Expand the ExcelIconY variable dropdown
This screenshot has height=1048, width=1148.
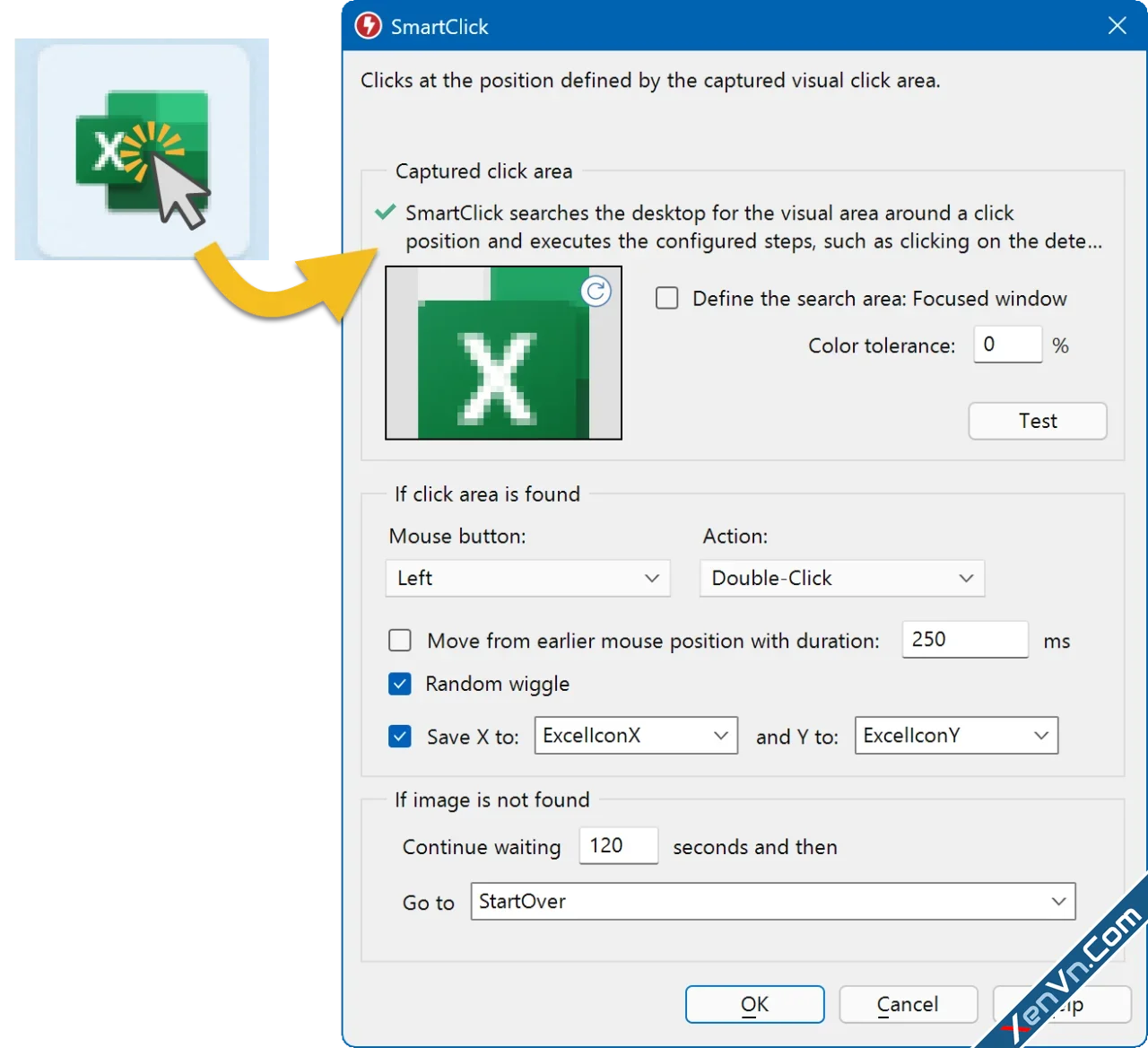click(956, 736)
